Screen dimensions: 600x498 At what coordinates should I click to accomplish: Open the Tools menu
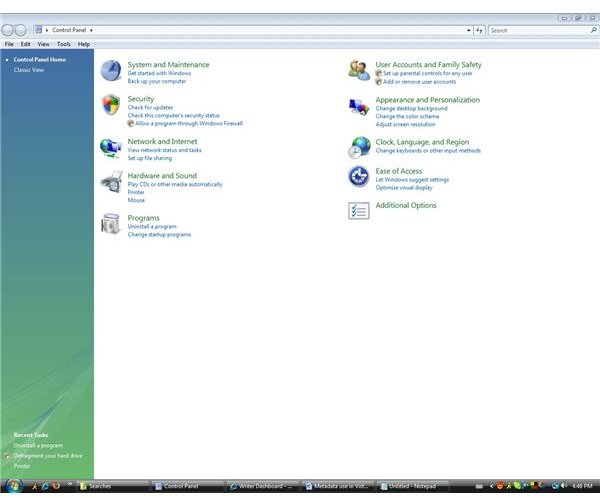[x=64, y=44]
